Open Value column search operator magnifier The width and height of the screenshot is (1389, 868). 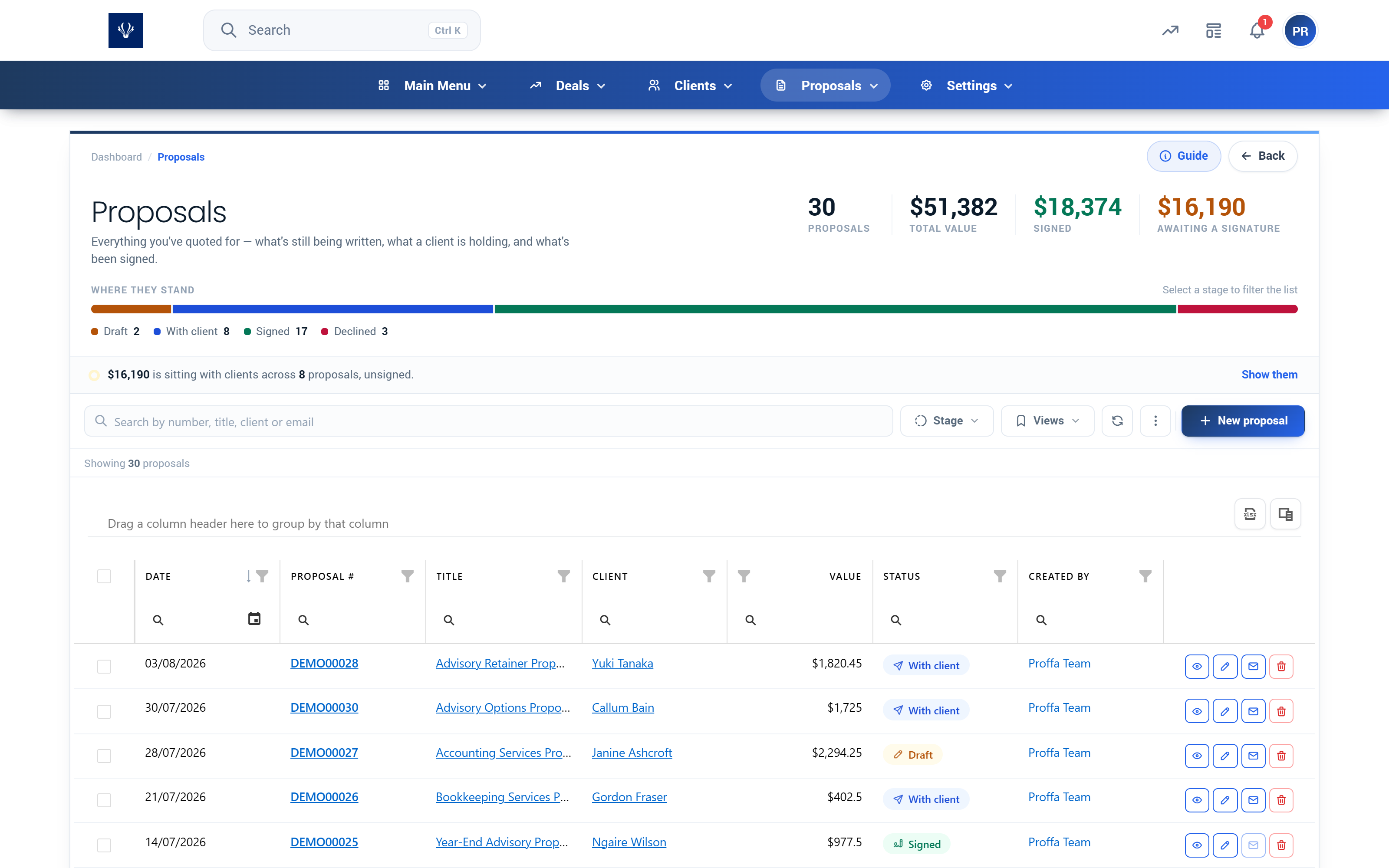click(750, 620)
